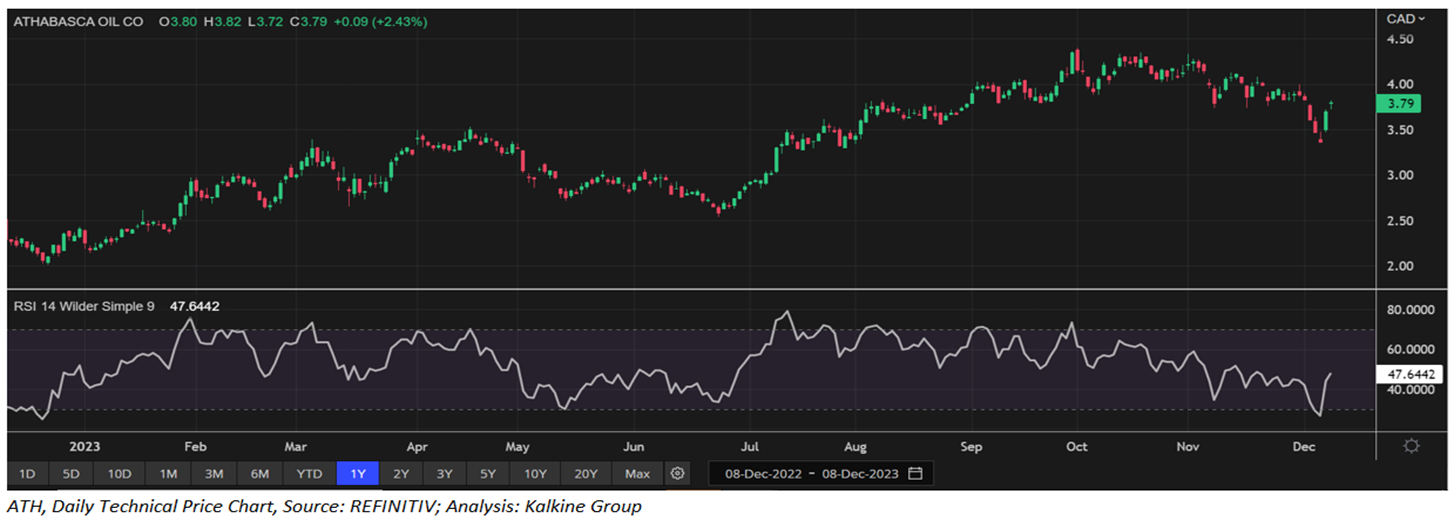Choose the 10Y range option
1454x523 pixels.
tap(535, 473)
